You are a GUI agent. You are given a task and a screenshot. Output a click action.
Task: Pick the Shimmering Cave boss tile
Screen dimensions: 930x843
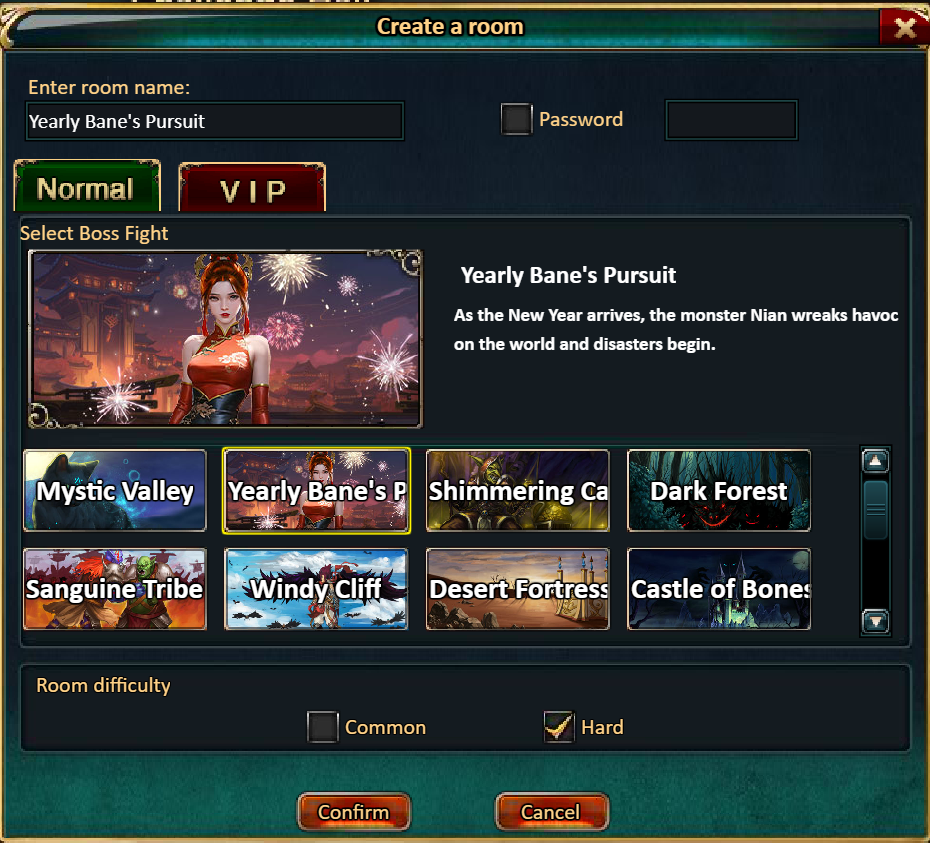coord(518,491)
